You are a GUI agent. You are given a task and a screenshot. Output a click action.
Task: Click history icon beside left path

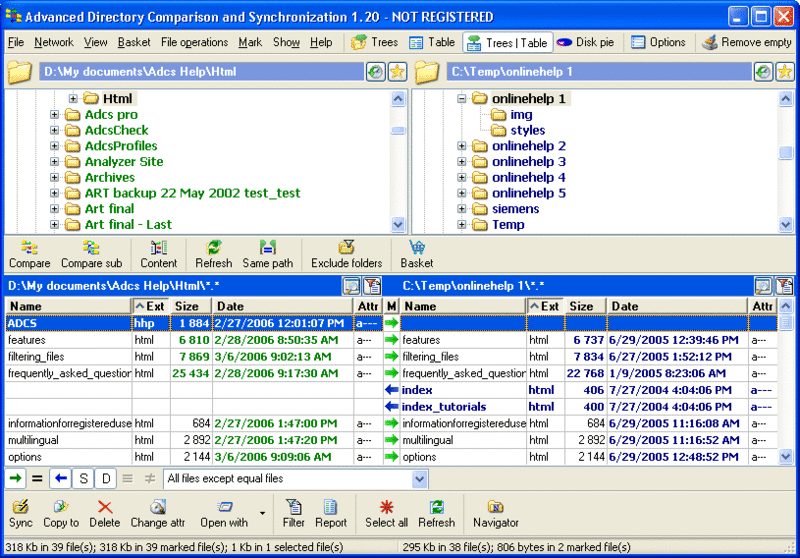pyautogui.click(x=376, y=72)
